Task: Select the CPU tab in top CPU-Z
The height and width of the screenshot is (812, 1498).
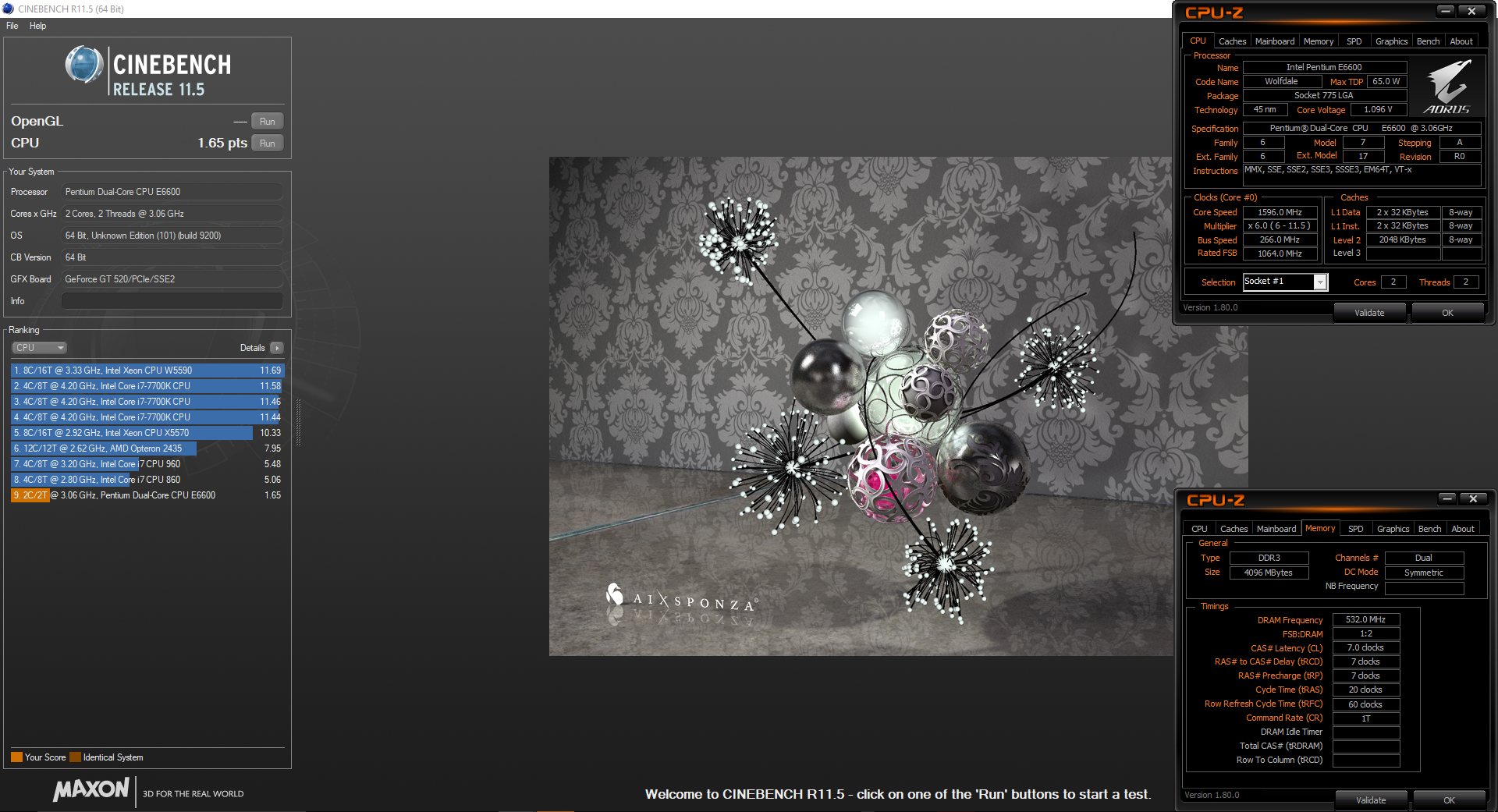Action: tap(1198, 41)
